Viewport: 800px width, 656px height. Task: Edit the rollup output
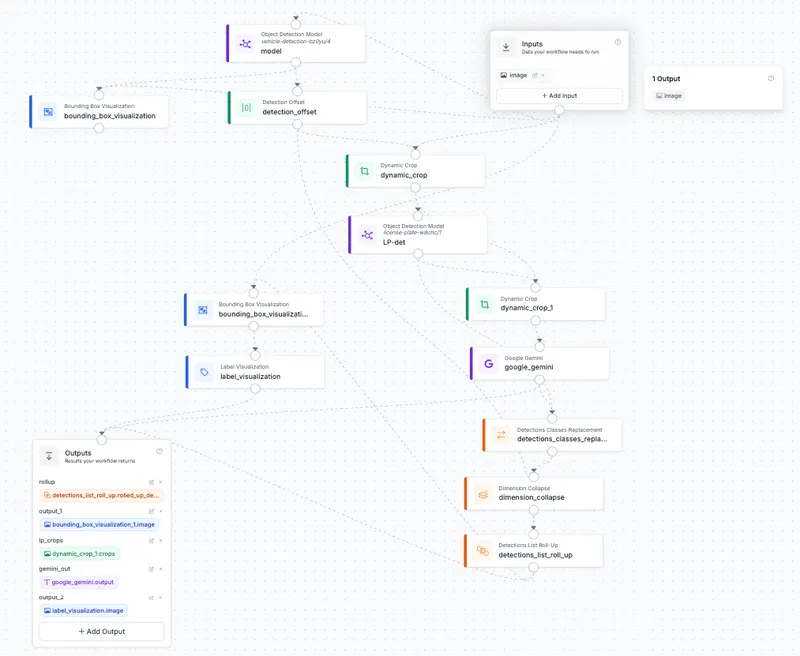[152, 482]
